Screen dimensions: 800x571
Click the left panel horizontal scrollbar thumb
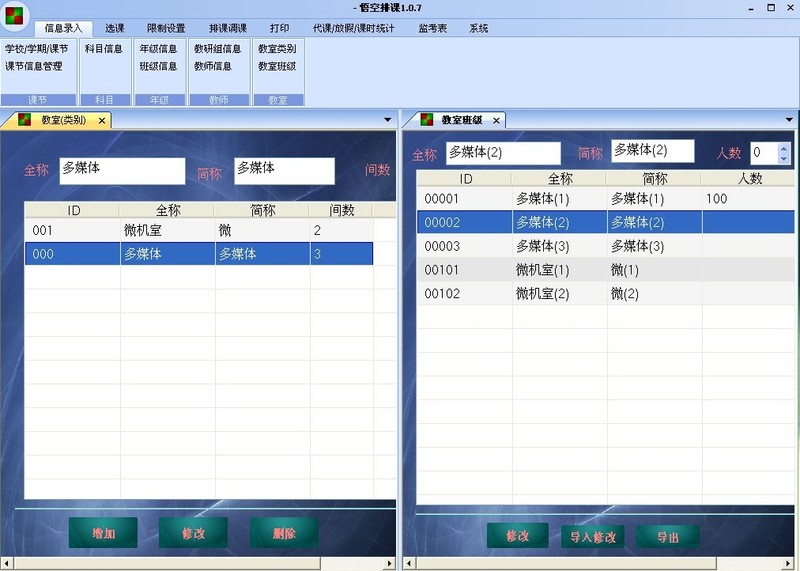pyautogui.click(x=166, y=564)
